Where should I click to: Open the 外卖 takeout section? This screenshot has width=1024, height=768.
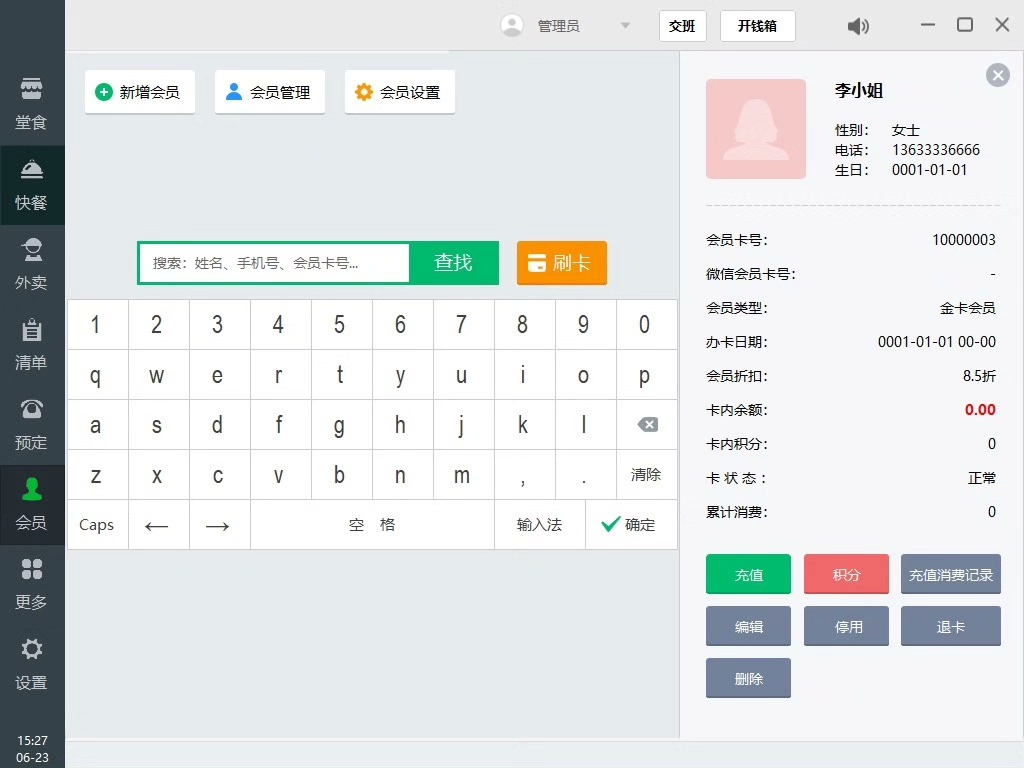pos(32,264)
